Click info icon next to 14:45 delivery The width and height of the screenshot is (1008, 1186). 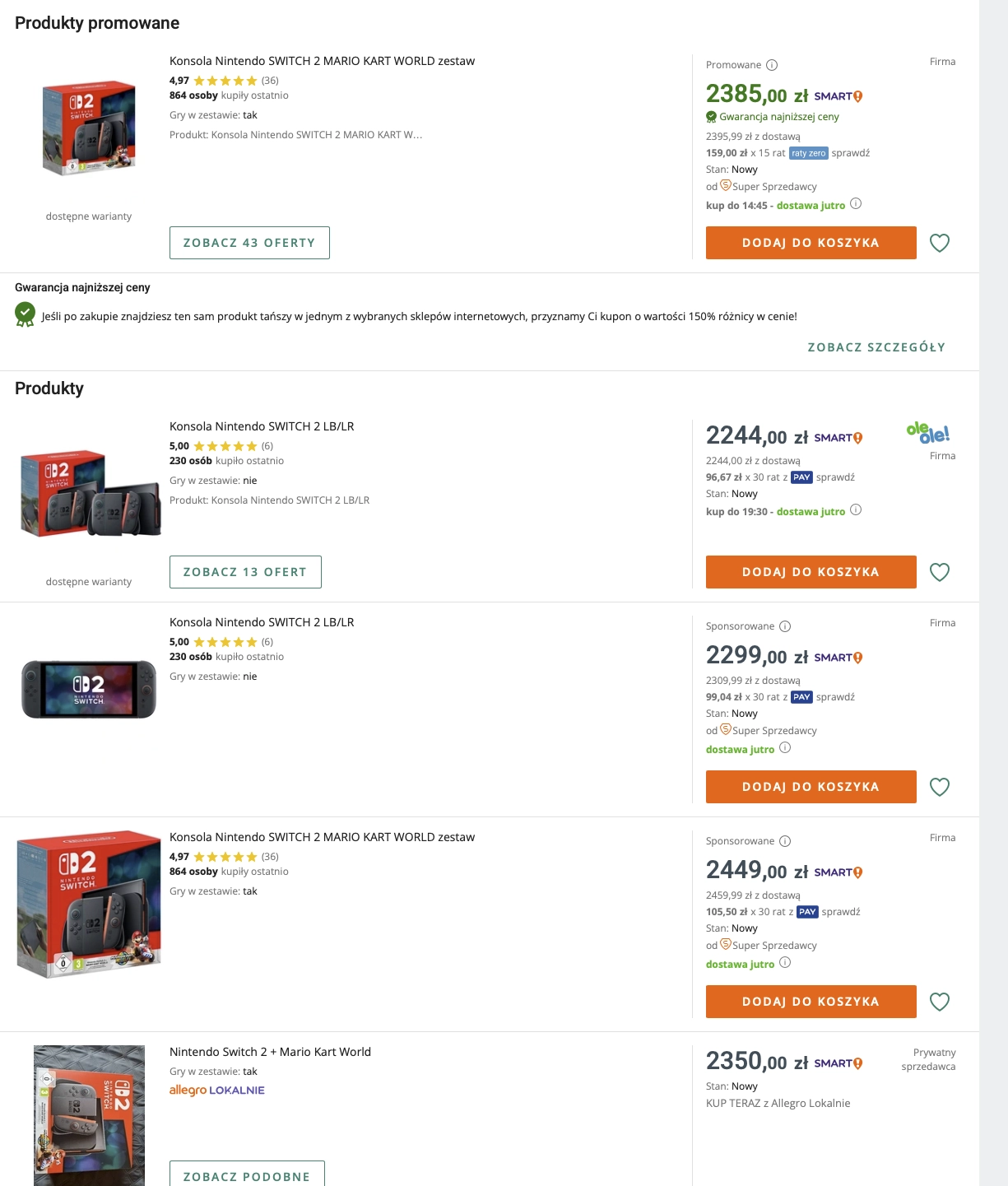(856, 204)
